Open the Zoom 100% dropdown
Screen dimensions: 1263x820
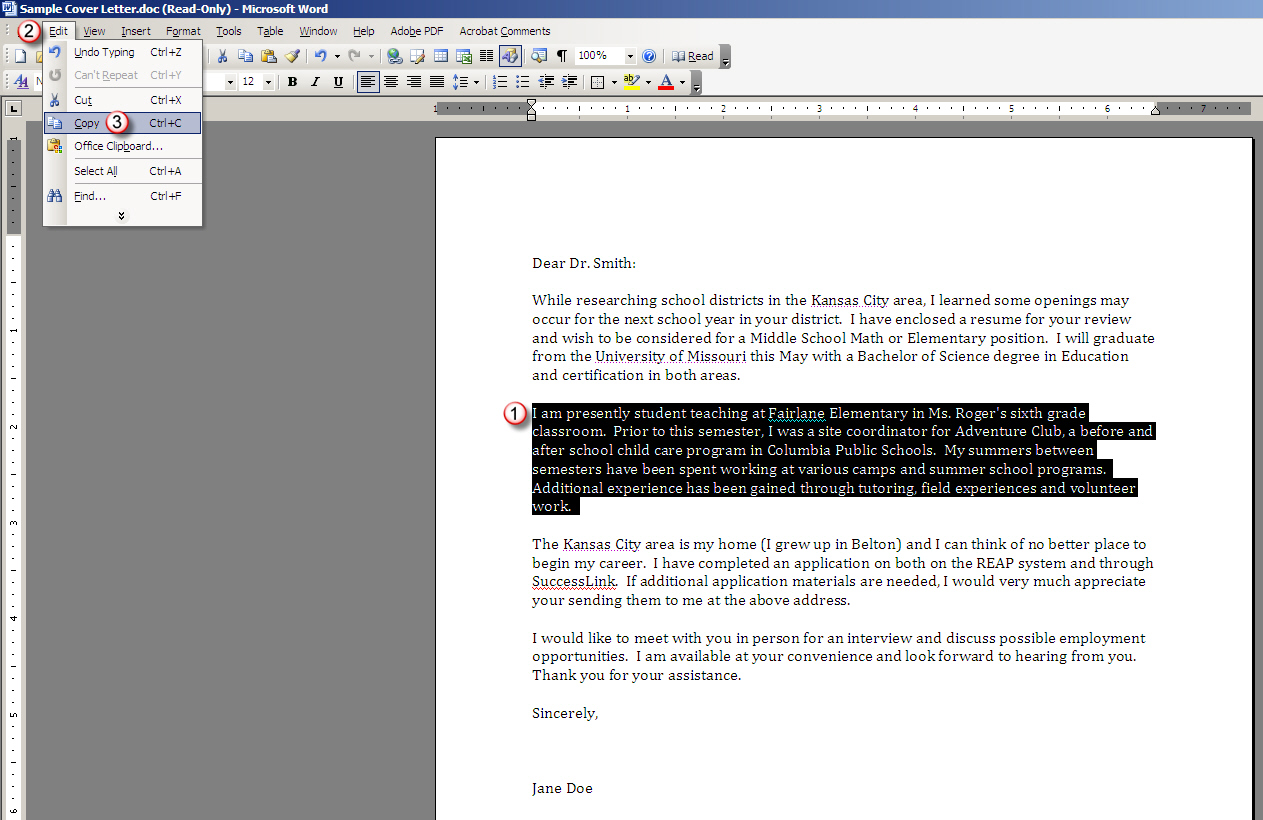click(630, 56)
